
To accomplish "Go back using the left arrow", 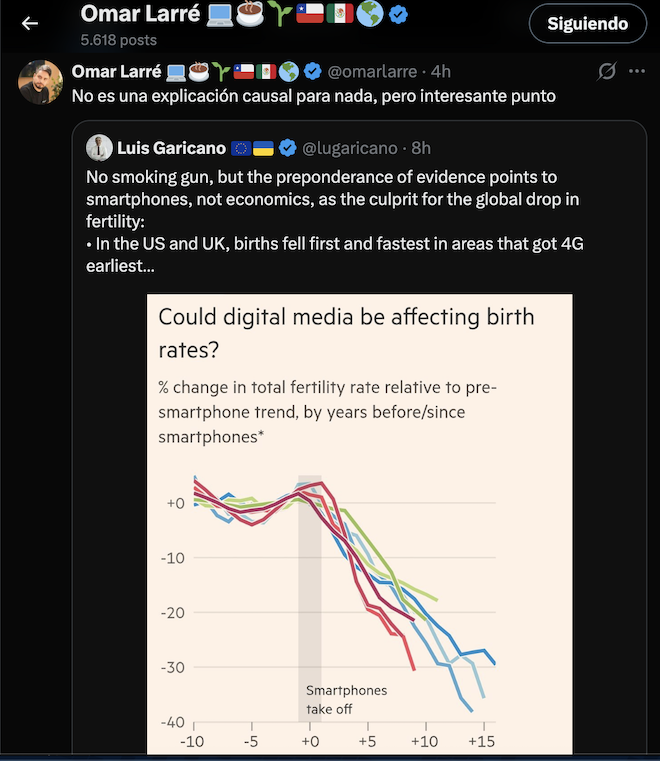I will tap(30, 23).
